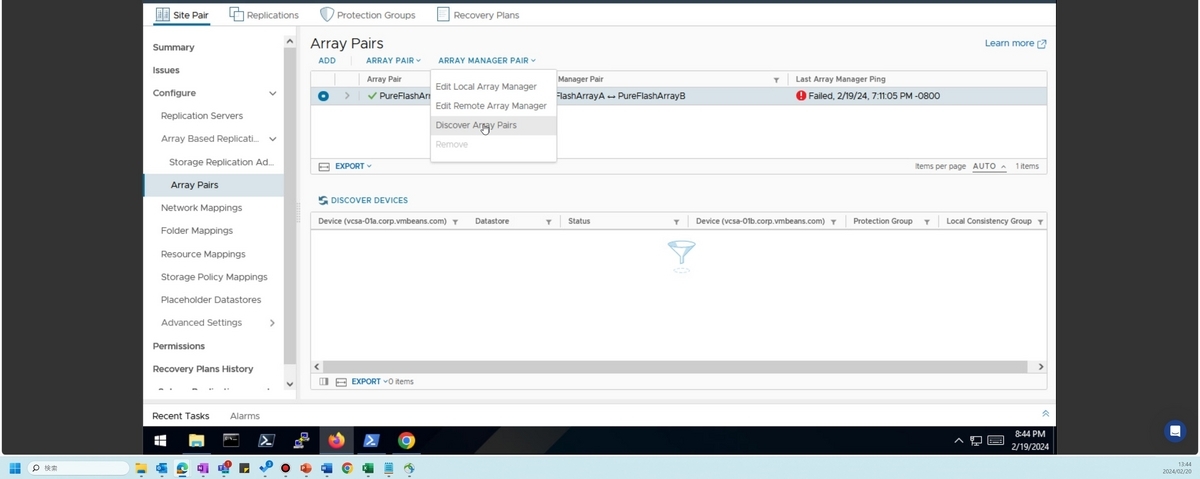The image size is (1200, 479).
Task: Collapse Array Based Replication chevron
Action: coord(272,139)
